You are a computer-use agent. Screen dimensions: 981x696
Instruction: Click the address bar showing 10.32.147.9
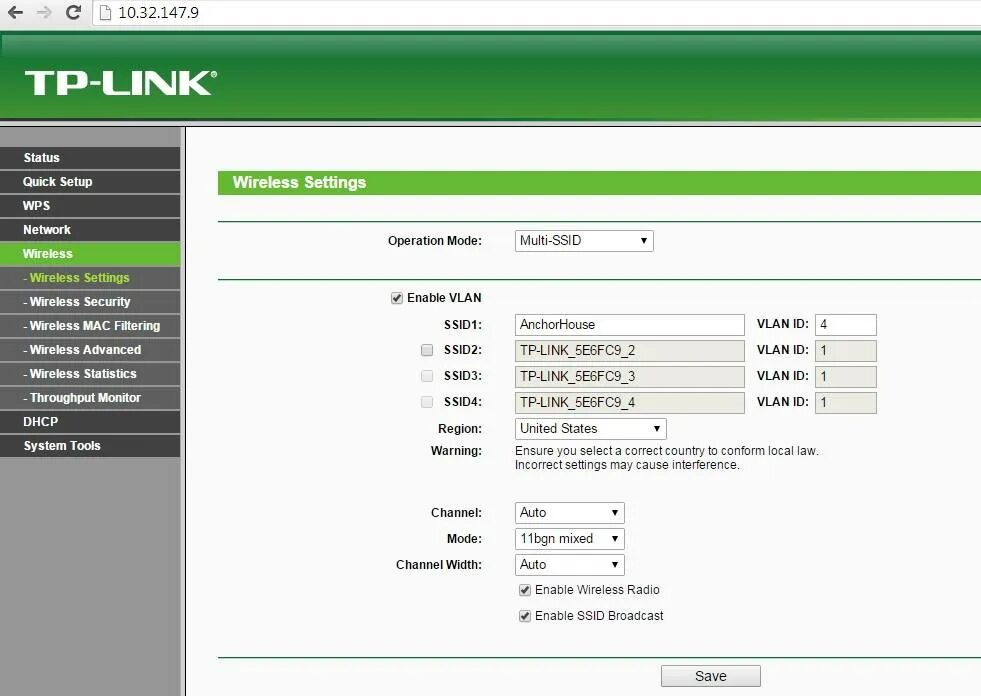point(538,13)
